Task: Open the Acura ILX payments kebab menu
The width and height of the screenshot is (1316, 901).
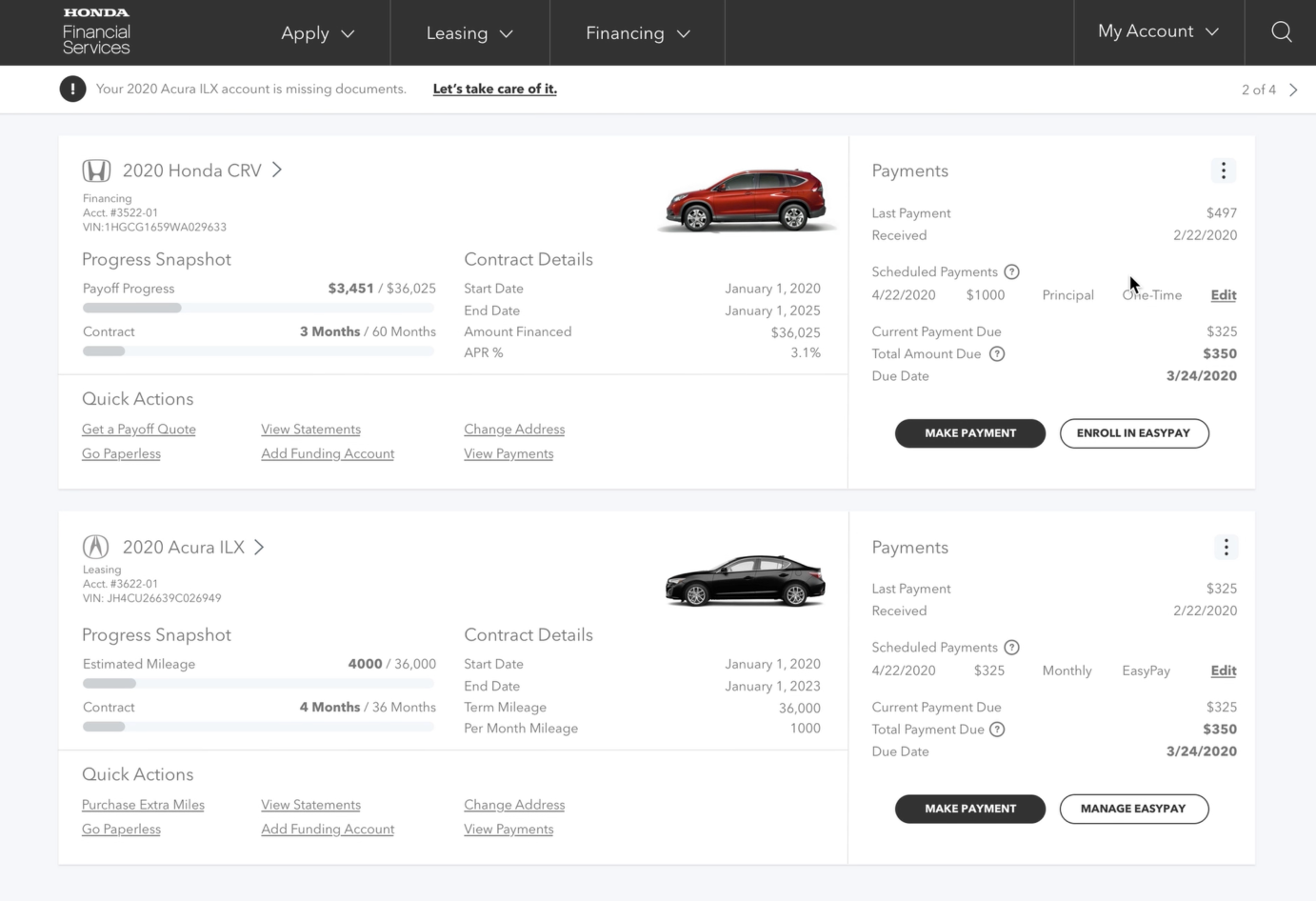Action: pyautogui.click(x=1226, y=547)
